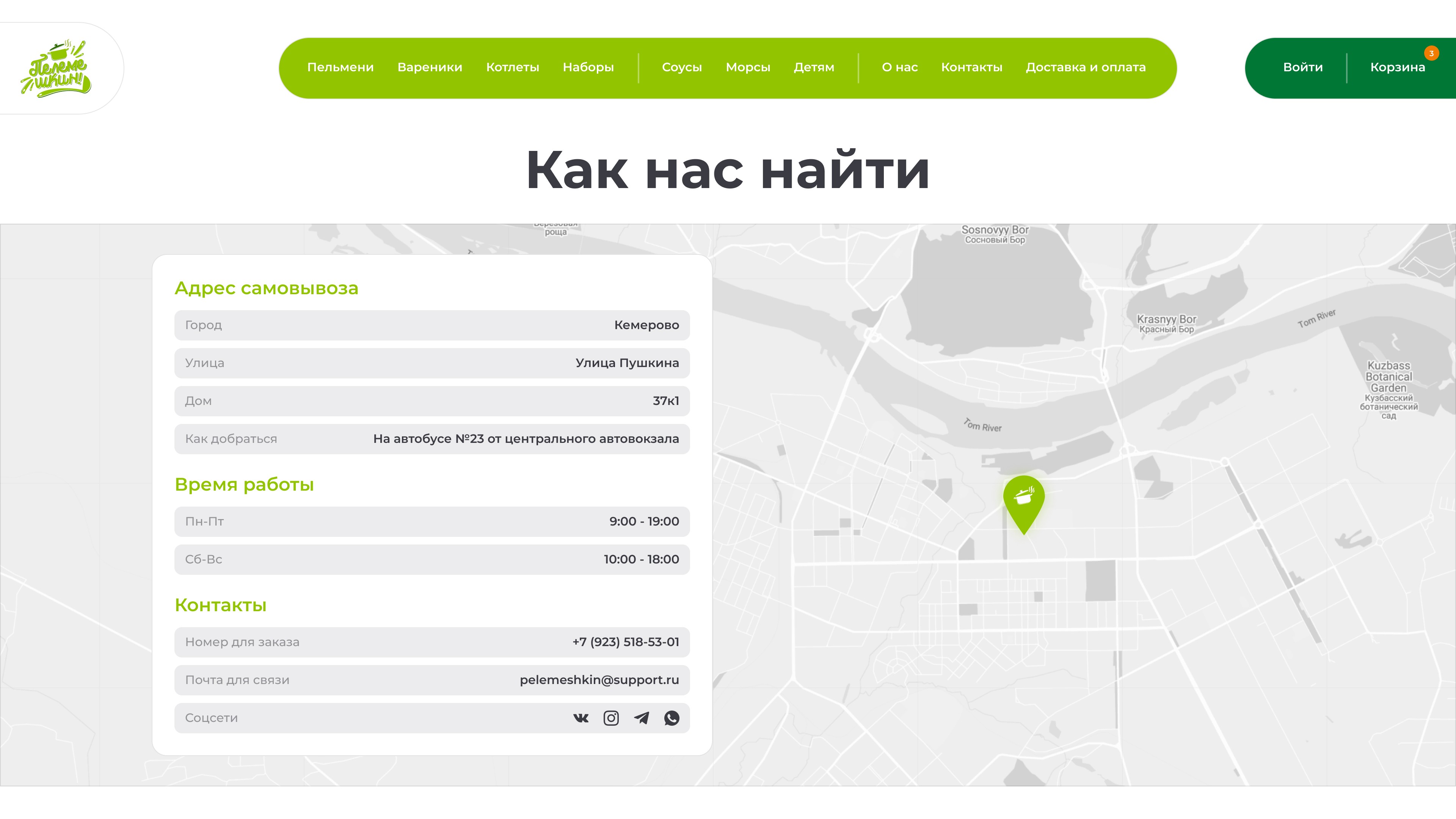Click the Пелемешкин logo
Viewport: 1456px width, 819px height.
55,68
